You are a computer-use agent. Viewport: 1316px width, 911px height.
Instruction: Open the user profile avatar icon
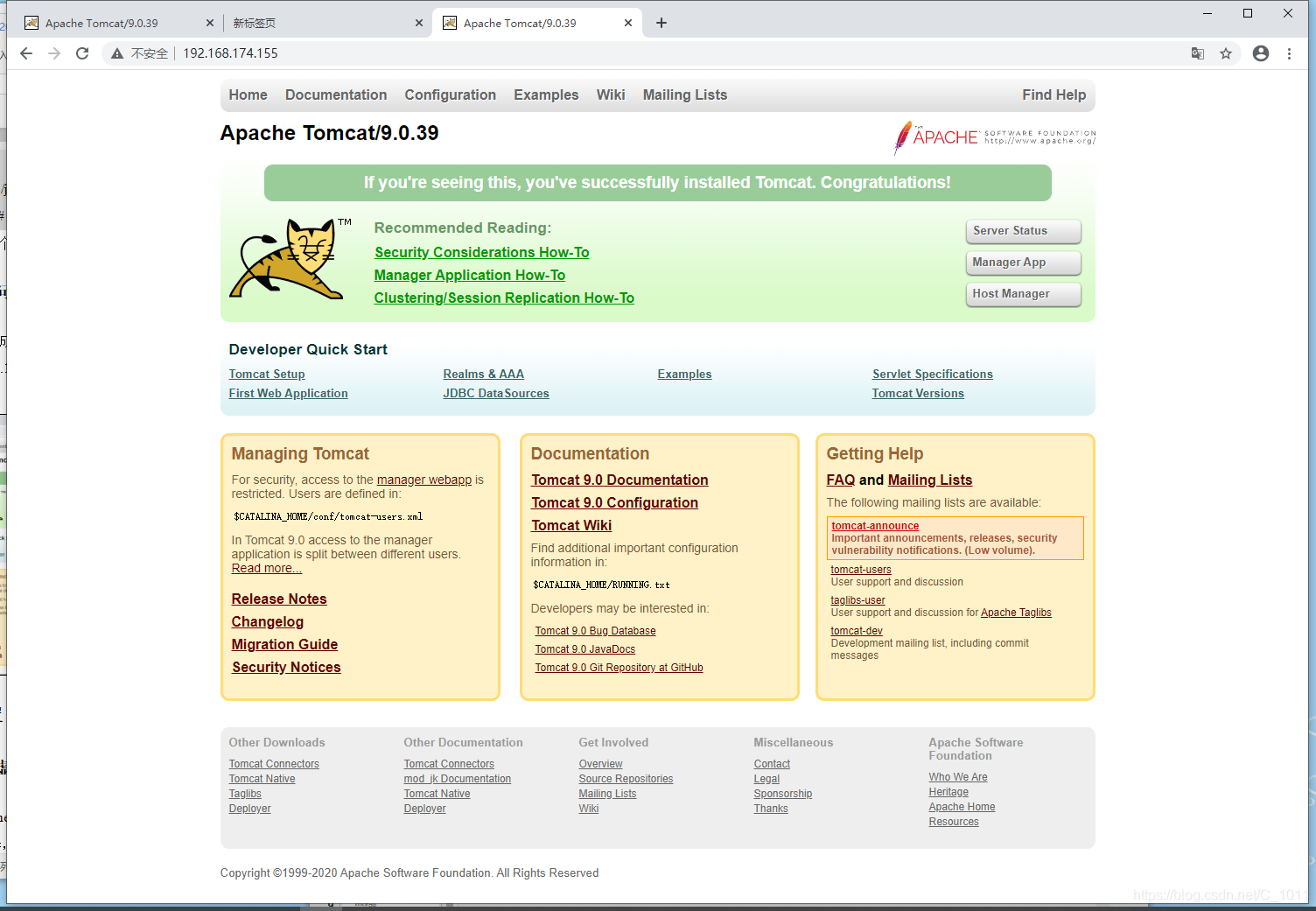click(x=1261, y=53)
